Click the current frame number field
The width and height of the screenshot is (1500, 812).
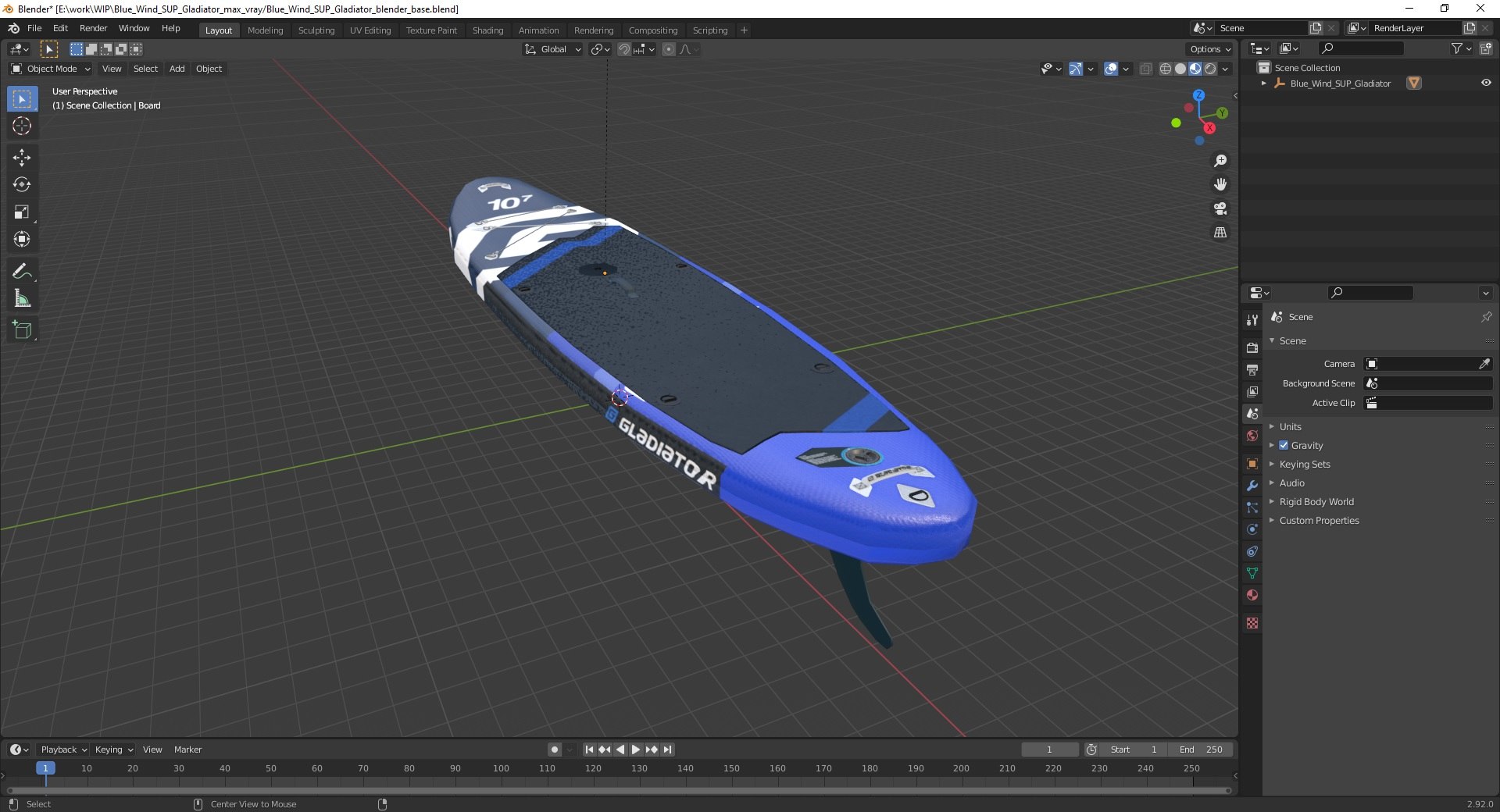click(x=1049, y=750)
